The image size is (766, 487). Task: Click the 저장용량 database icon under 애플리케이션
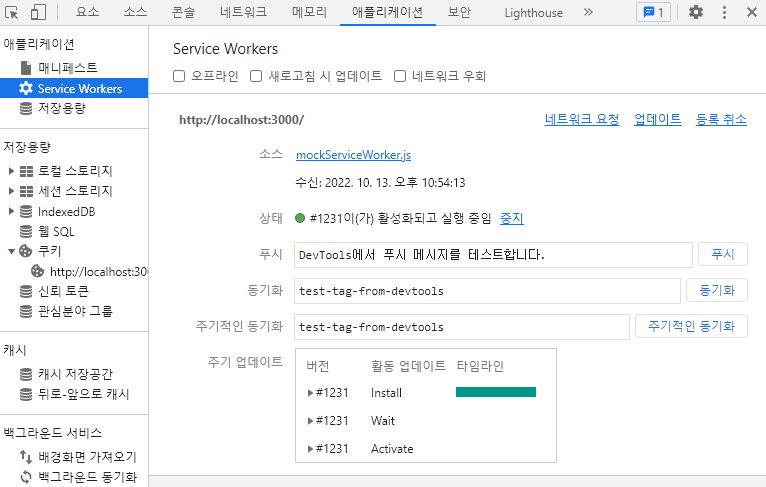point(26,108)
